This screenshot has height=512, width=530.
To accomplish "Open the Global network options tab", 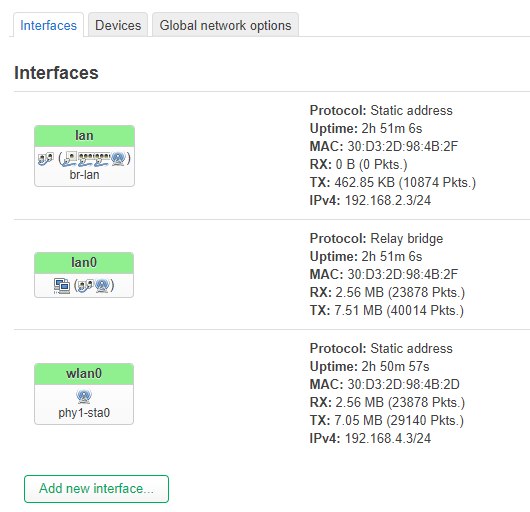I will 225,25.
